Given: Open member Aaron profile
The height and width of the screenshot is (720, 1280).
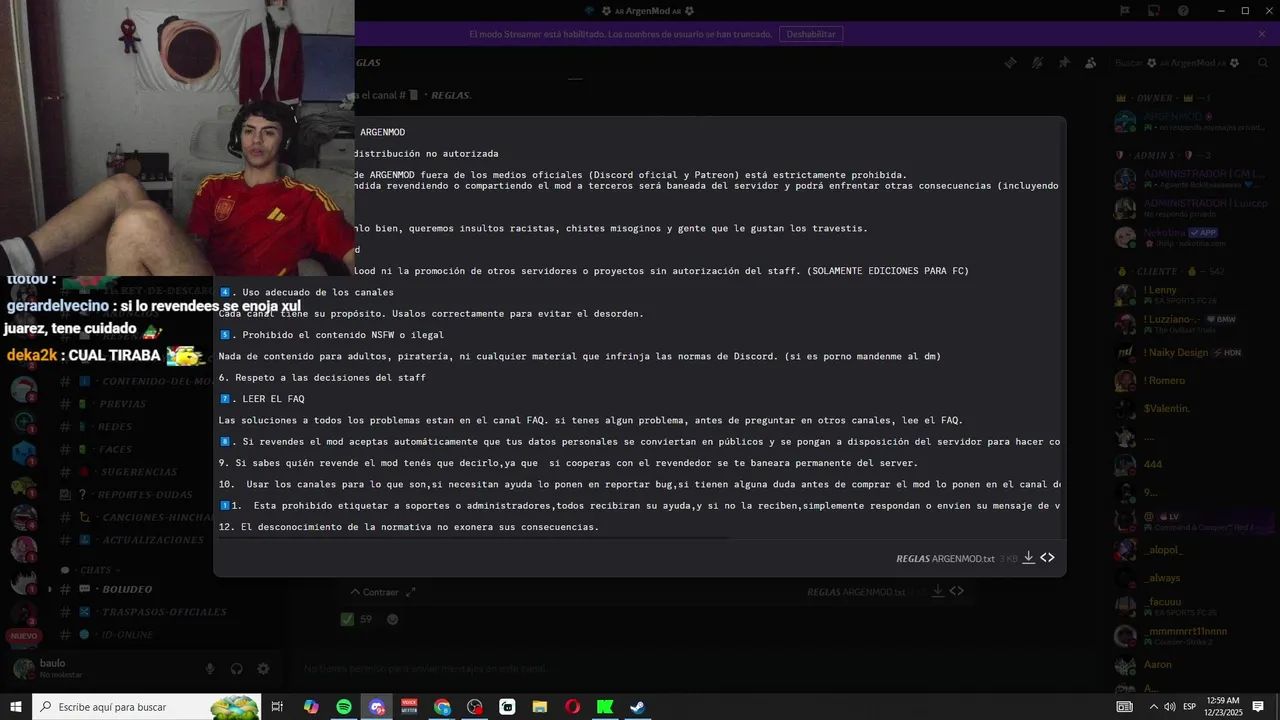Looking at the screenshot, I should [1190, 664].
